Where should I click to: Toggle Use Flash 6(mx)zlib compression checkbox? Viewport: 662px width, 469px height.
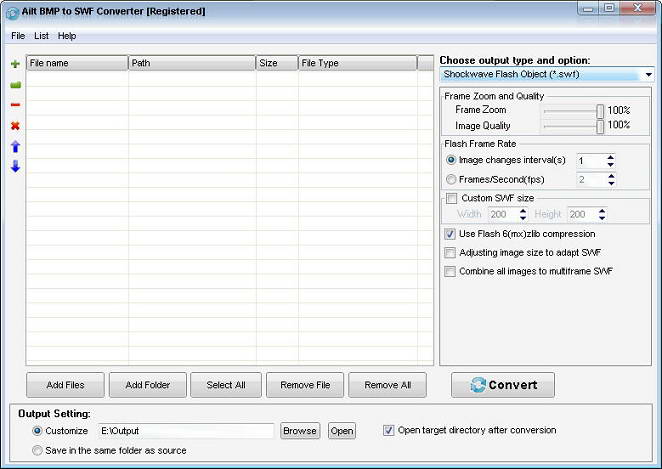pos(450,234)
